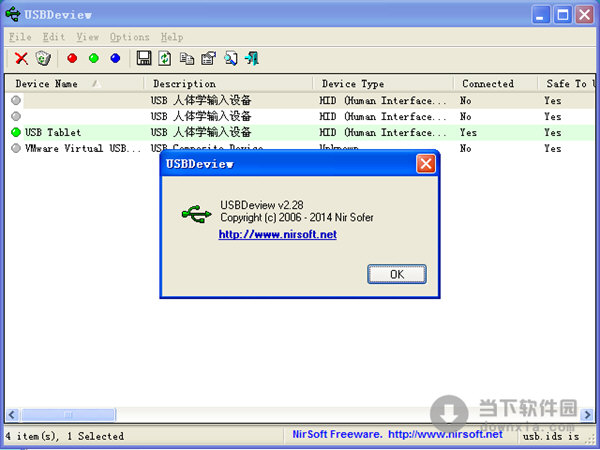Viewport: 600px width, 450px height.
Task: Open the status bar nirsoft.net link
Action: coord(445,434)
